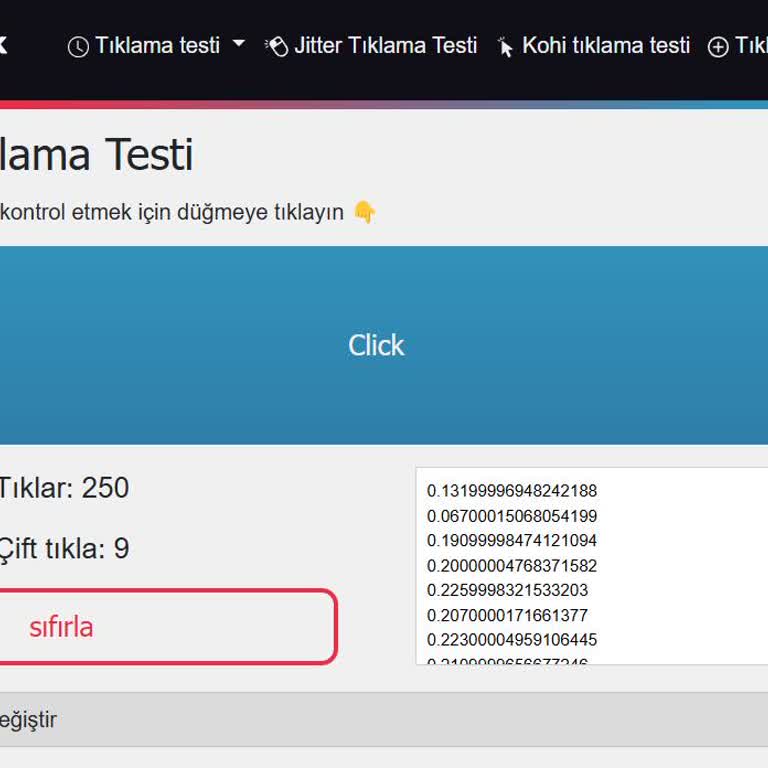Viewport: 768px width, 768px height.
Task: Click the 'lama Testi' page heading
Action: pyautogui.click(x=97, y=155)
